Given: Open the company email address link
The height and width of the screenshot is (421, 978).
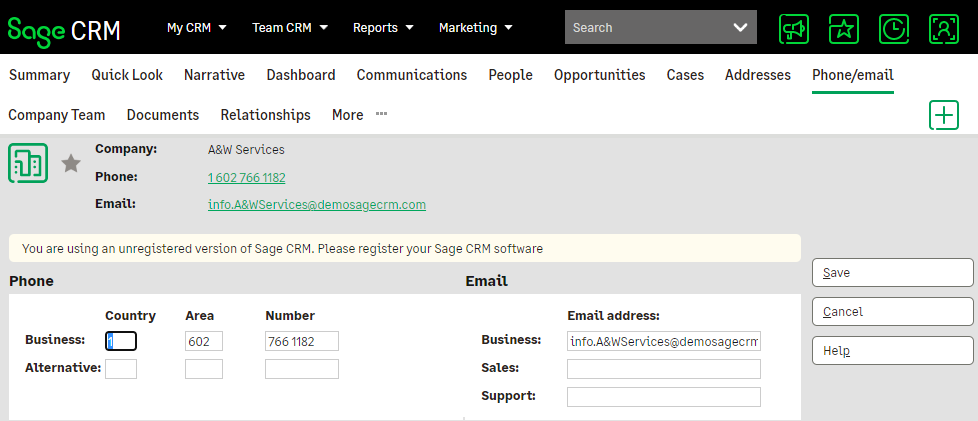Looking at the screenshot, I should click(316, 205).
